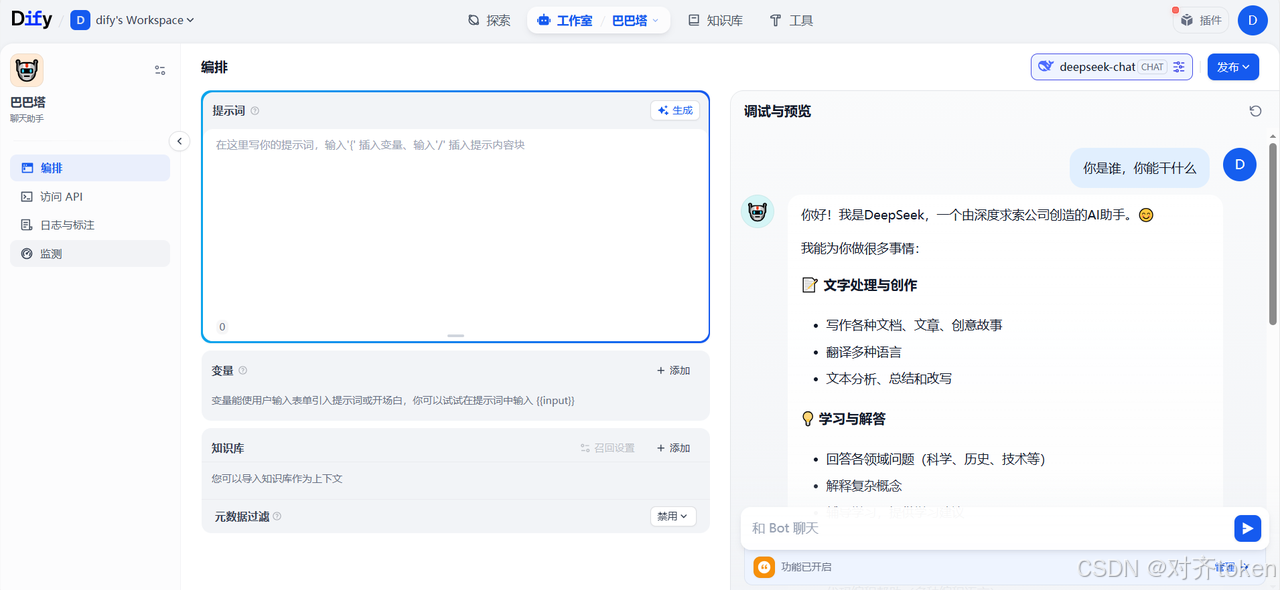Add a variable with 添加 in 变量
This screenshot has height=590, width=1280.
673,371
